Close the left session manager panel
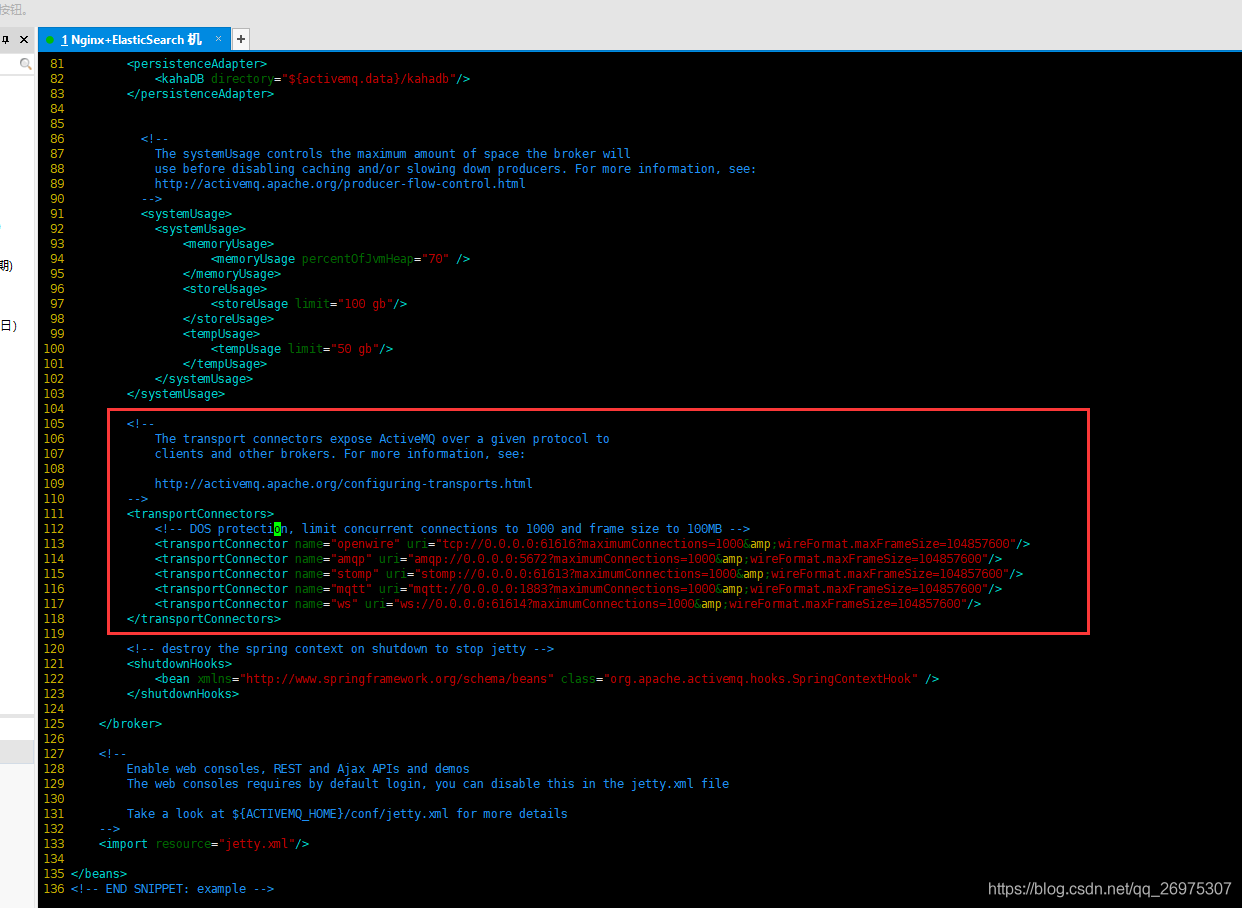The height and width of the screenshot is (908, 1242). pos(25,39)
